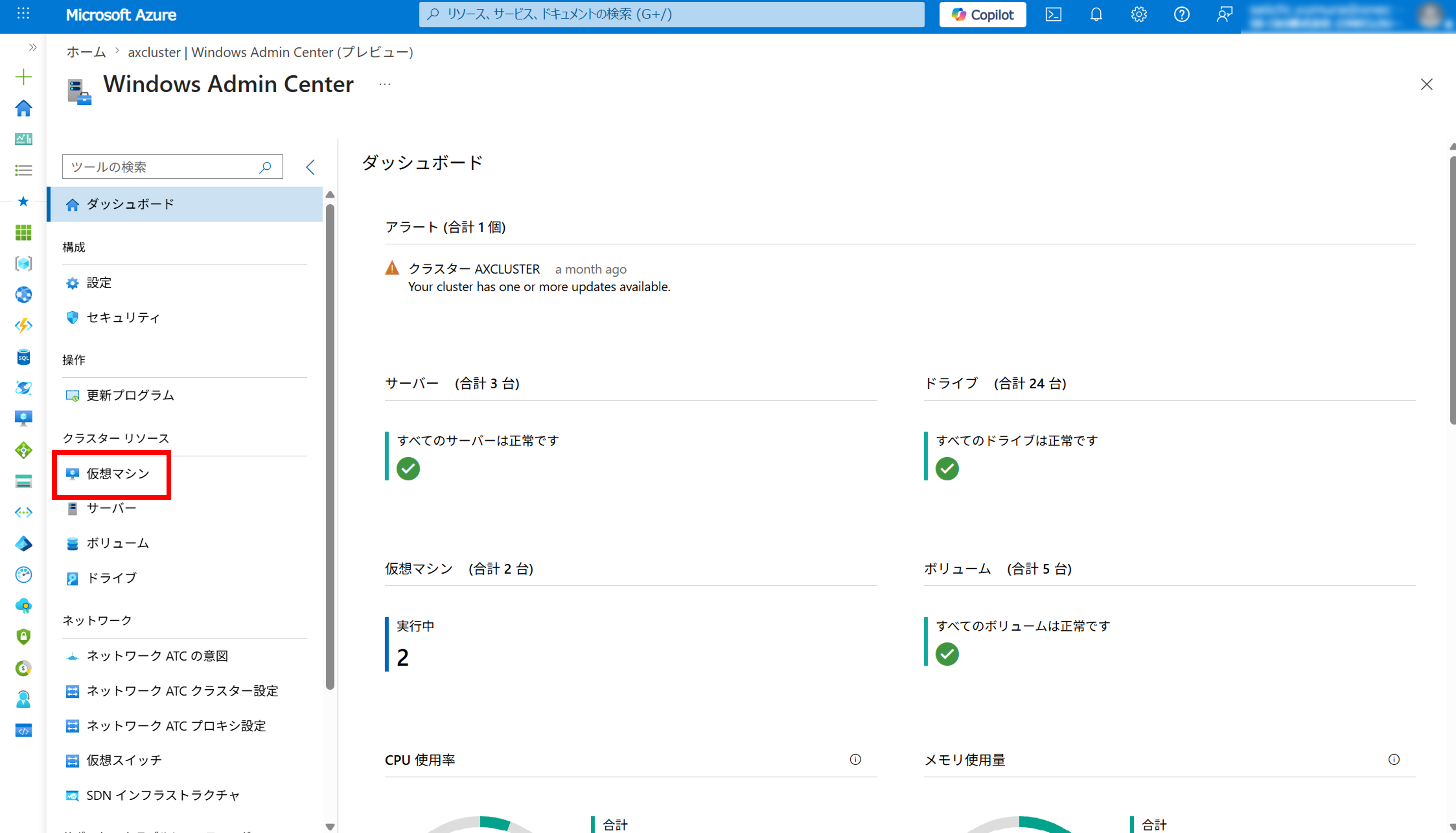Viewport: 1456px width, 833px height.
Task: Collapse the Windows Admin Center tool menu
Action: tap(311, 167)
